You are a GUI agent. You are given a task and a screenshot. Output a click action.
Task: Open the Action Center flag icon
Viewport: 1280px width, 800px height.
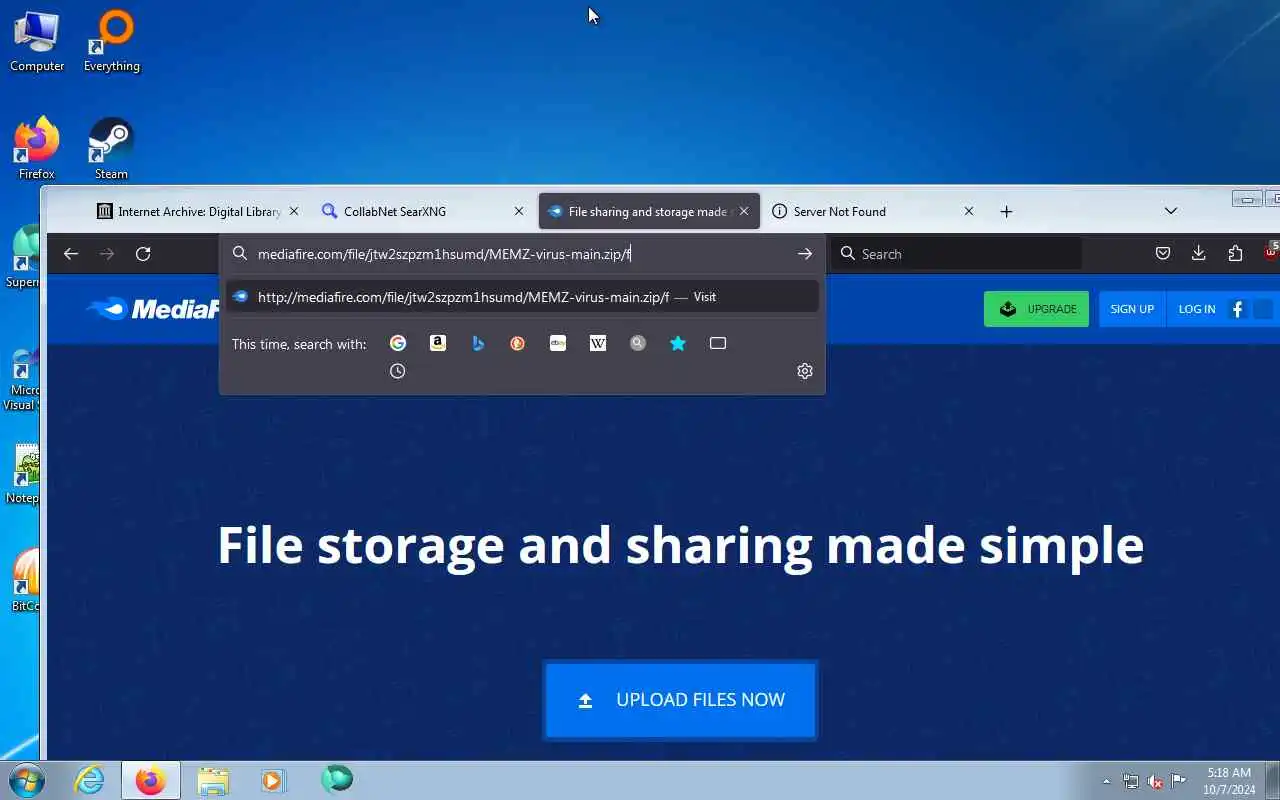point(1179,781)
